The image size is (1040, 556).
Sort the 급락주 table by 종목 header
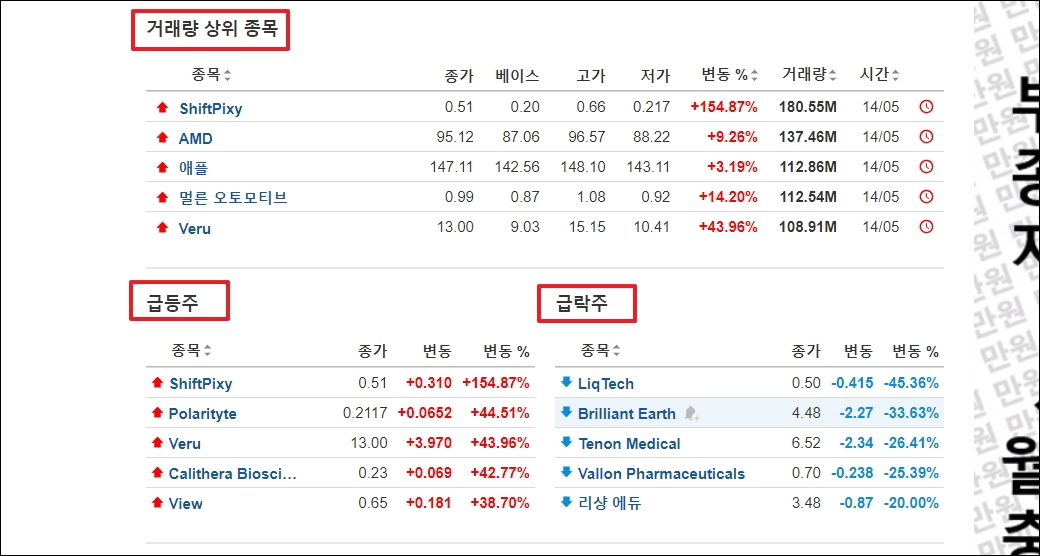pyautogui.click(x=601, y=350)
